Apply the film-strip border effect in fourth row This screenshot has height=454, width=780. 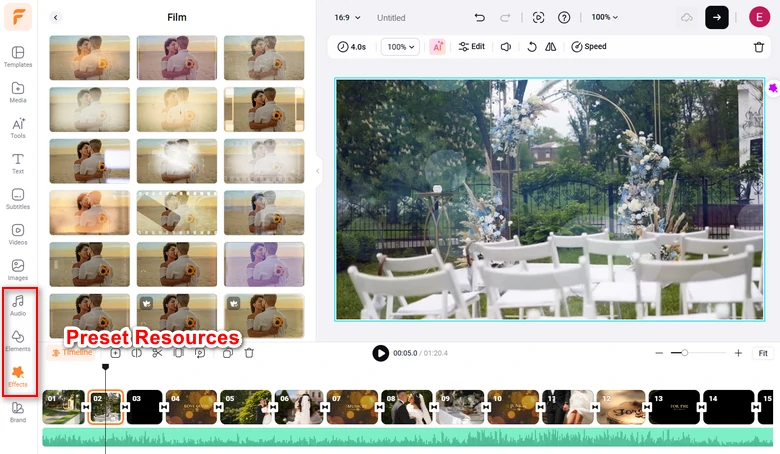[177, 213]
